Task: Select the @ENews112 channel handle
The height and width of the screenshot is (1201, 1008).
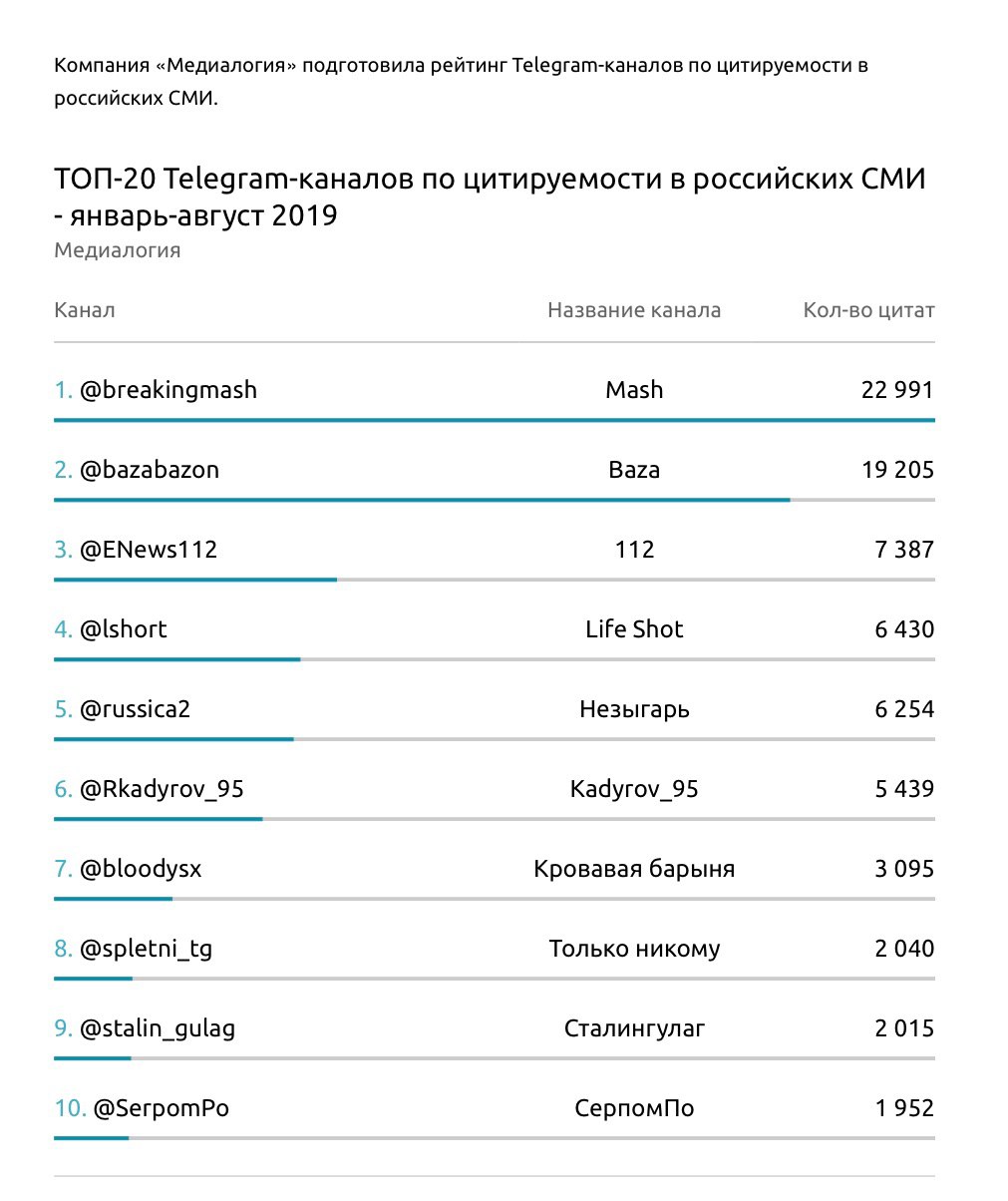Action: click(148, 550)
